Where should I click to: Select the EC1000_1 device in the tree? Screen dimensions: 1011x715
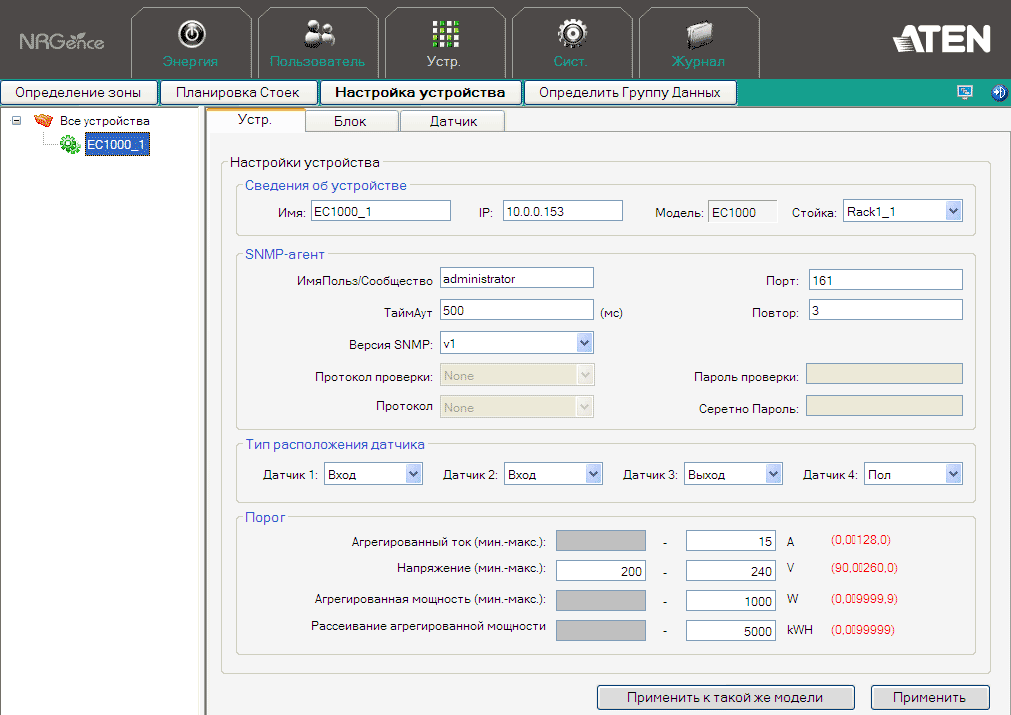(116, 145)
